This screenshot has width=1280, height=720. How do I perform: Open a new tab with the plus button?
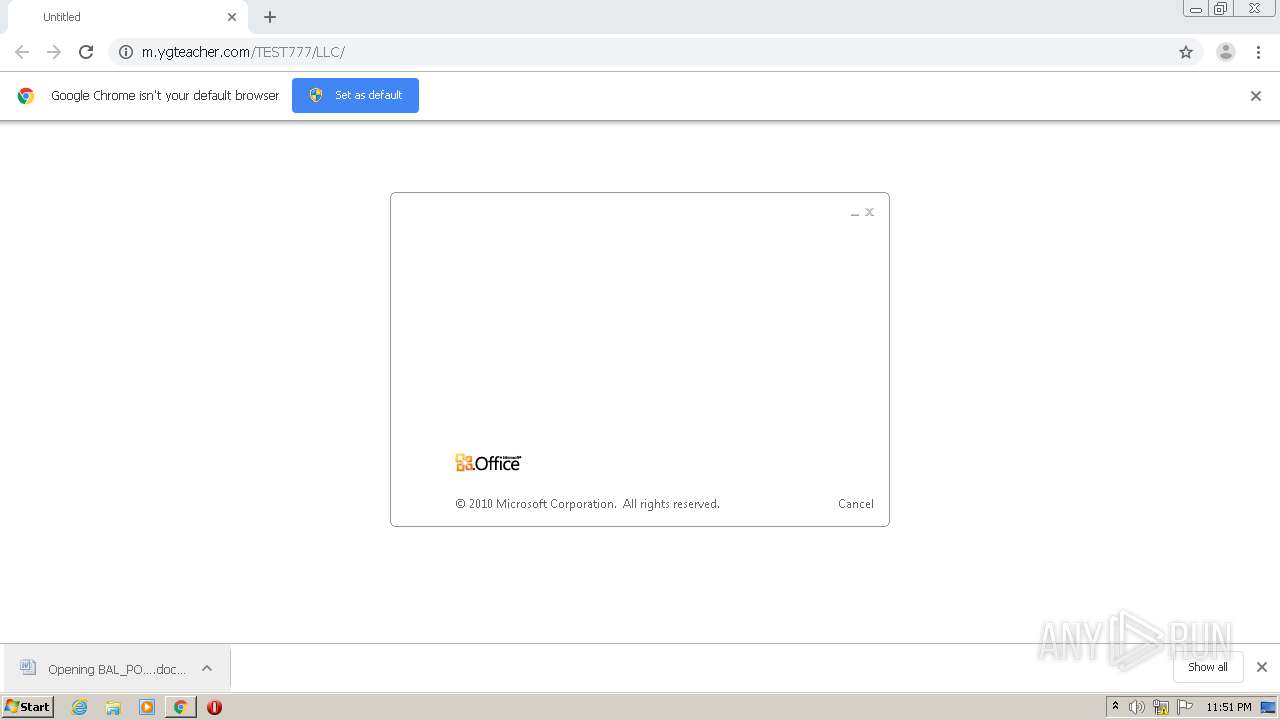click(270, 17)
